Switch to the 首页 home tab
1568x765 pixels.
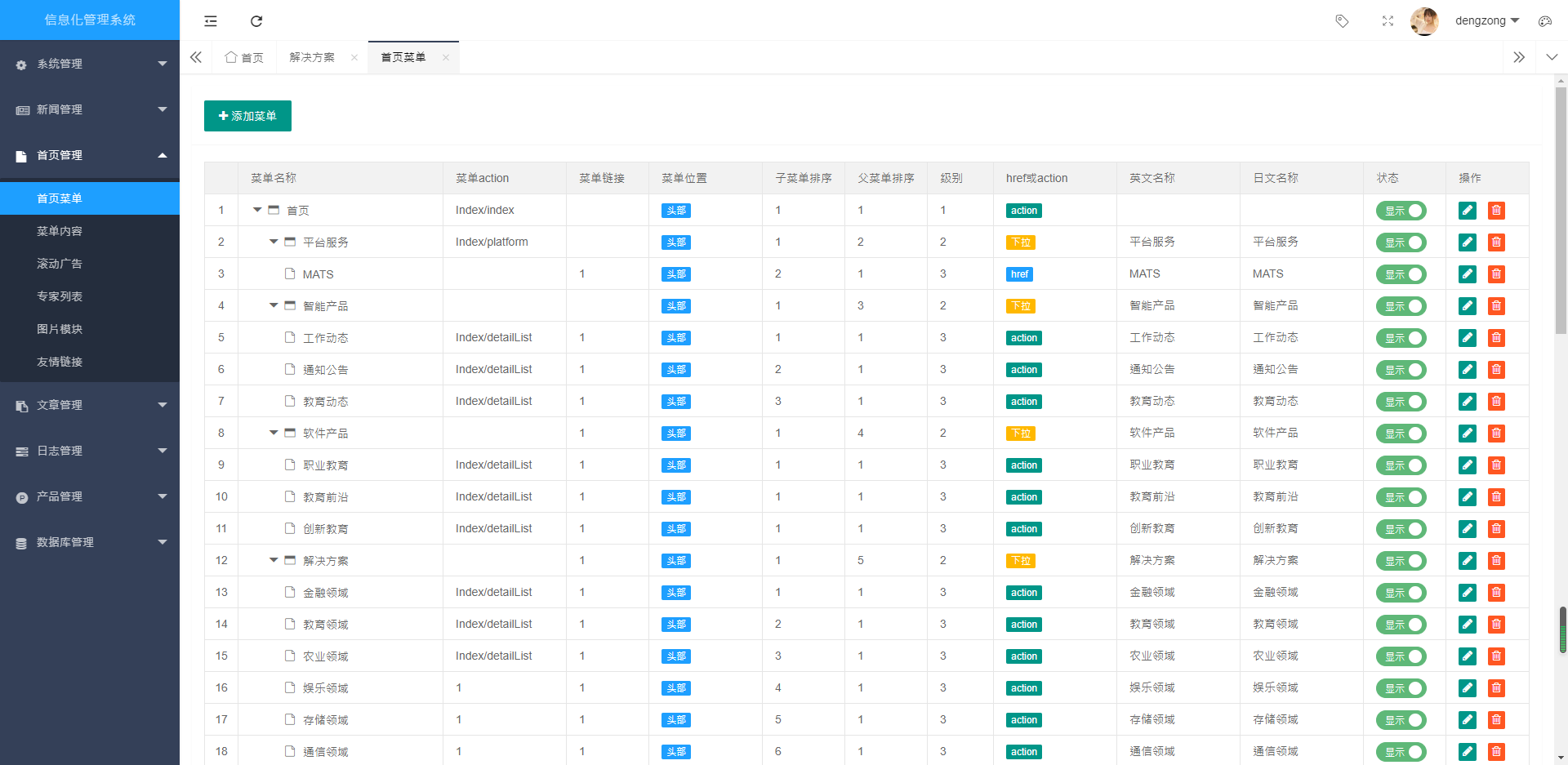[244, 57]
